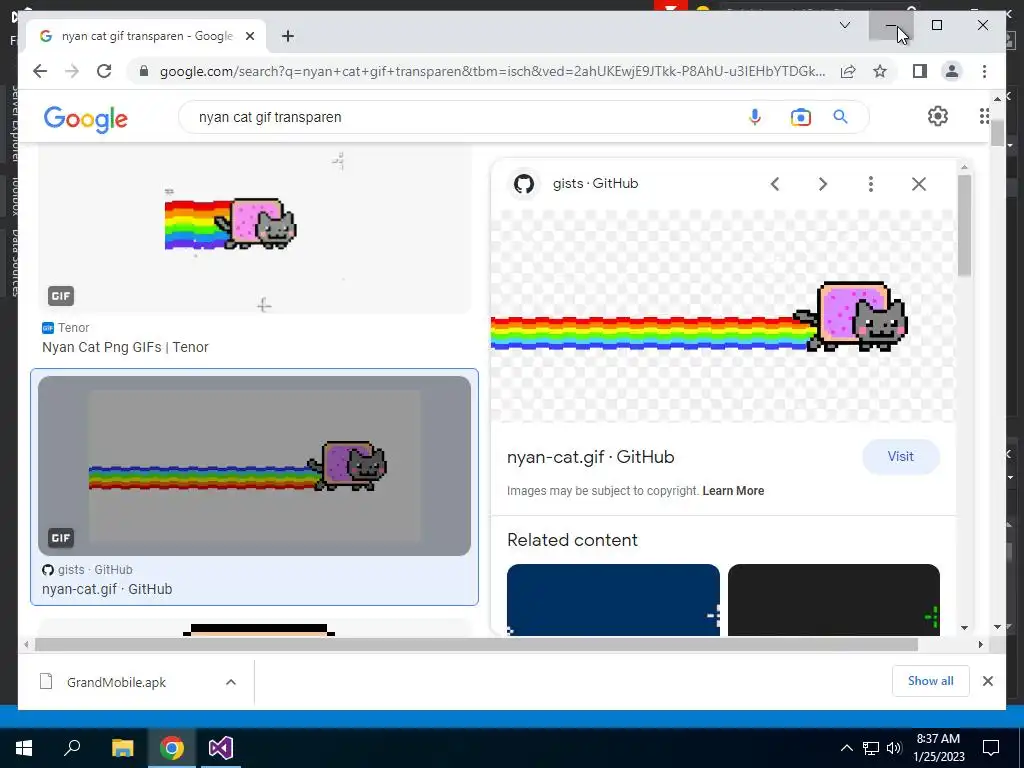Click the nyan-cat.gif · GitHub preview title
1024x768 pixels.
(590, 457)
